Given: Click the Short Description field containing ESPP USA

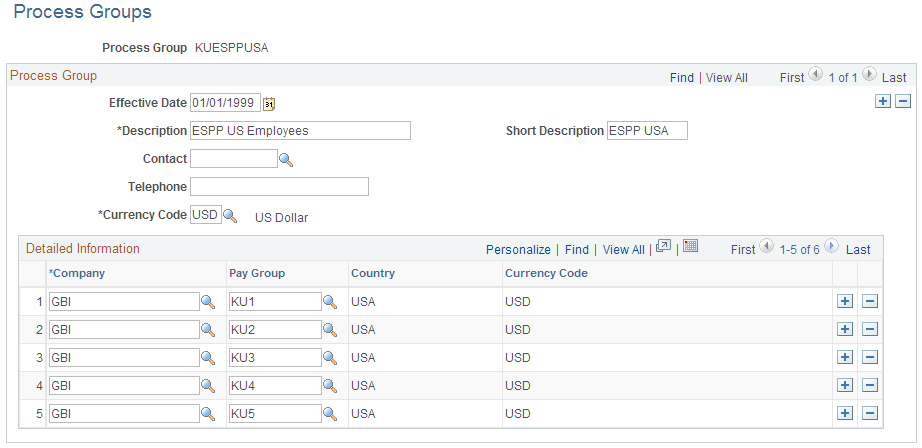Looking at the screenshot, I should pos(647,131).
